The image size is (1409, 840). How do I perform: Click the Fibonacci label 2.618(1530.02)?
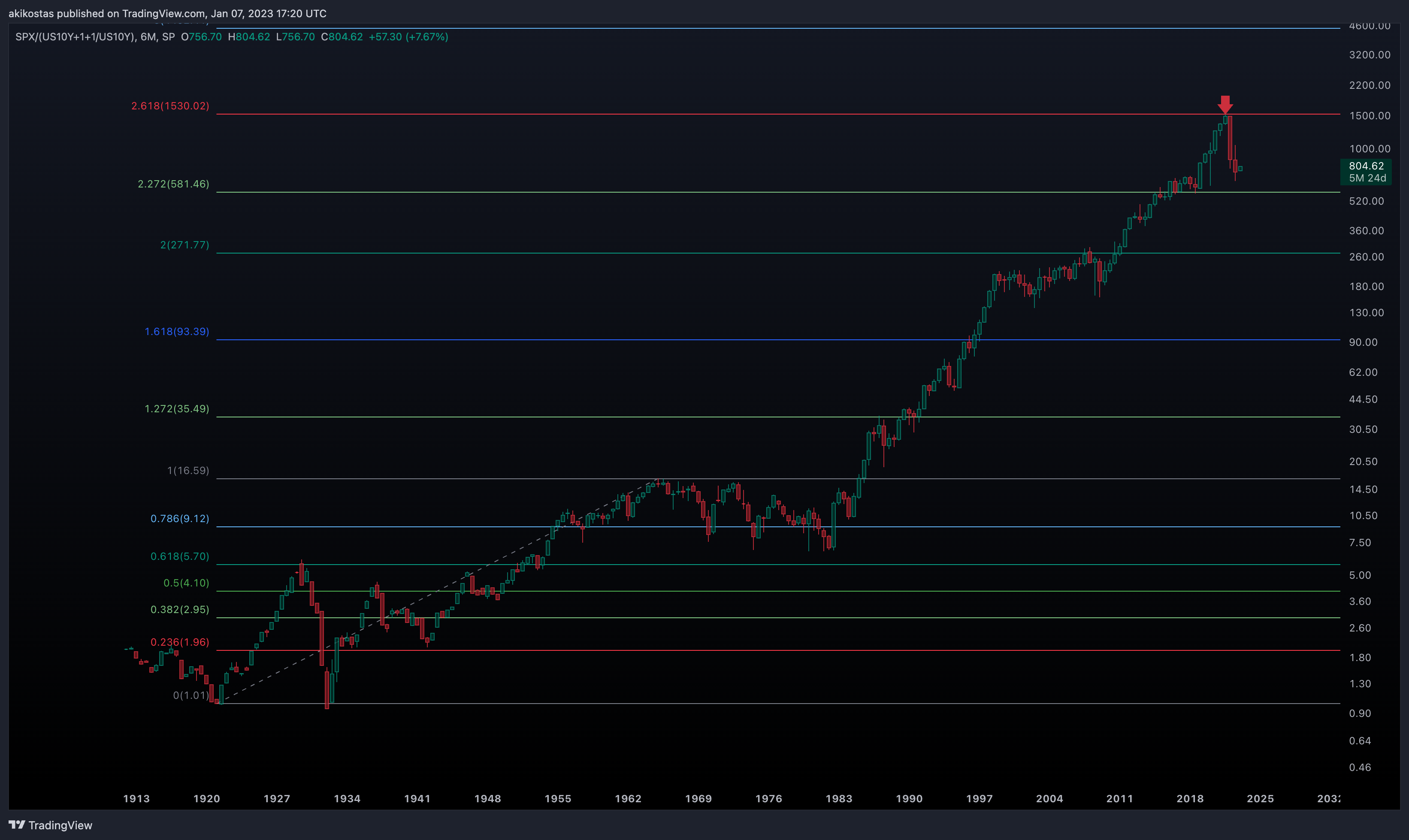point(170,106)
